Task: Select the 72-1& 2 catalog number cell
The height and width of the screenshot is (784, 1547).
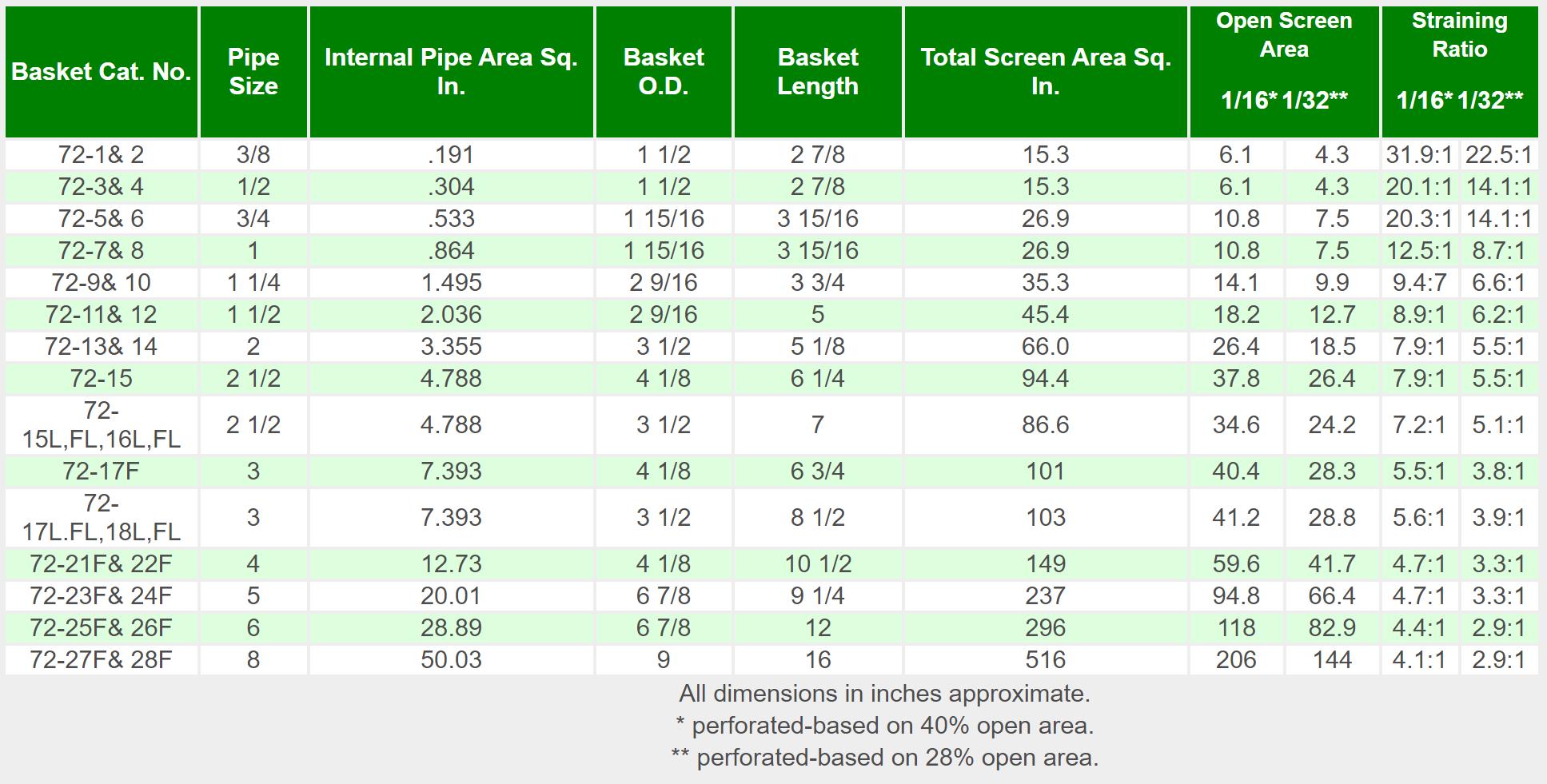Action: (101, 154)
